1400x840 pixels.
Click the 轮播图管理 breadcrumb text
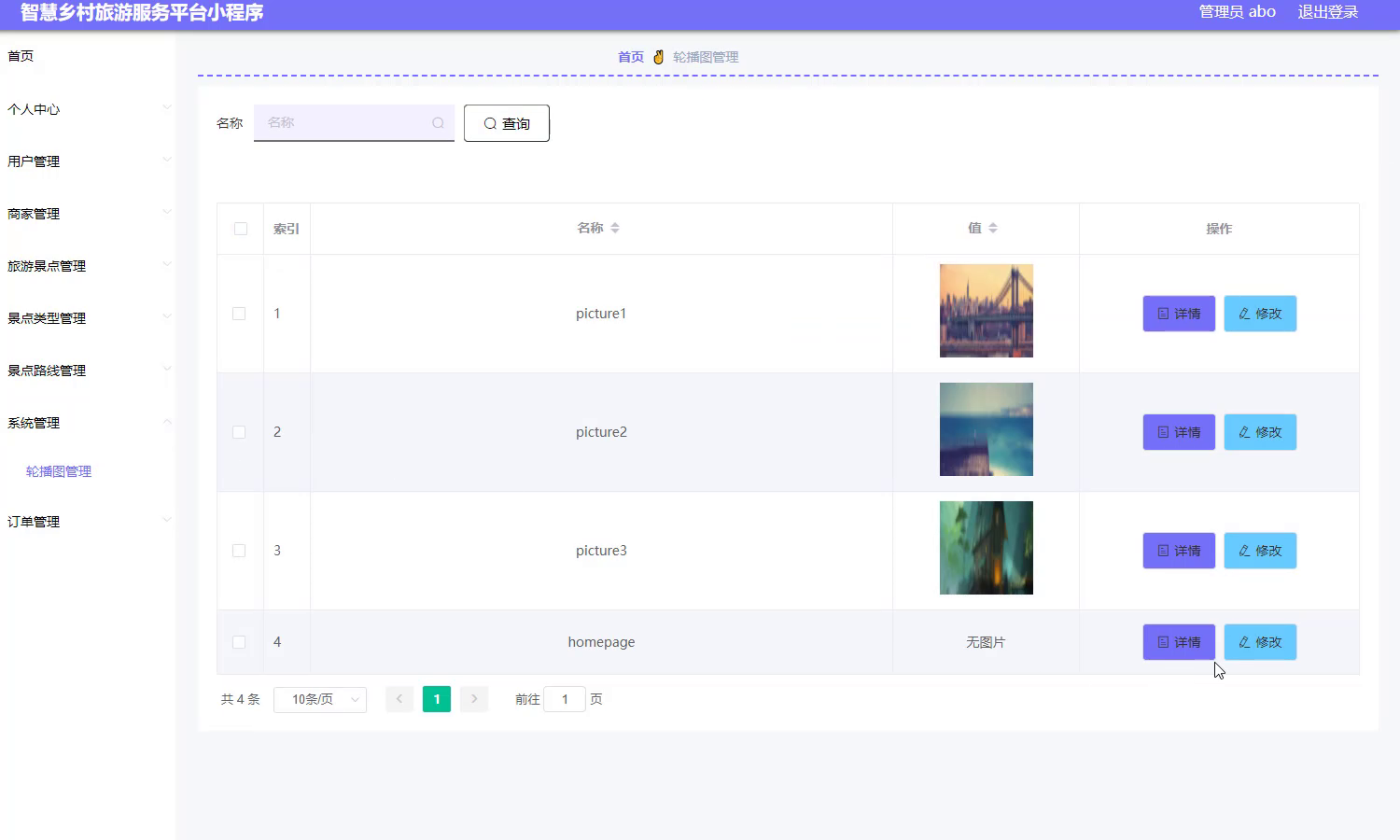[706, 57]
